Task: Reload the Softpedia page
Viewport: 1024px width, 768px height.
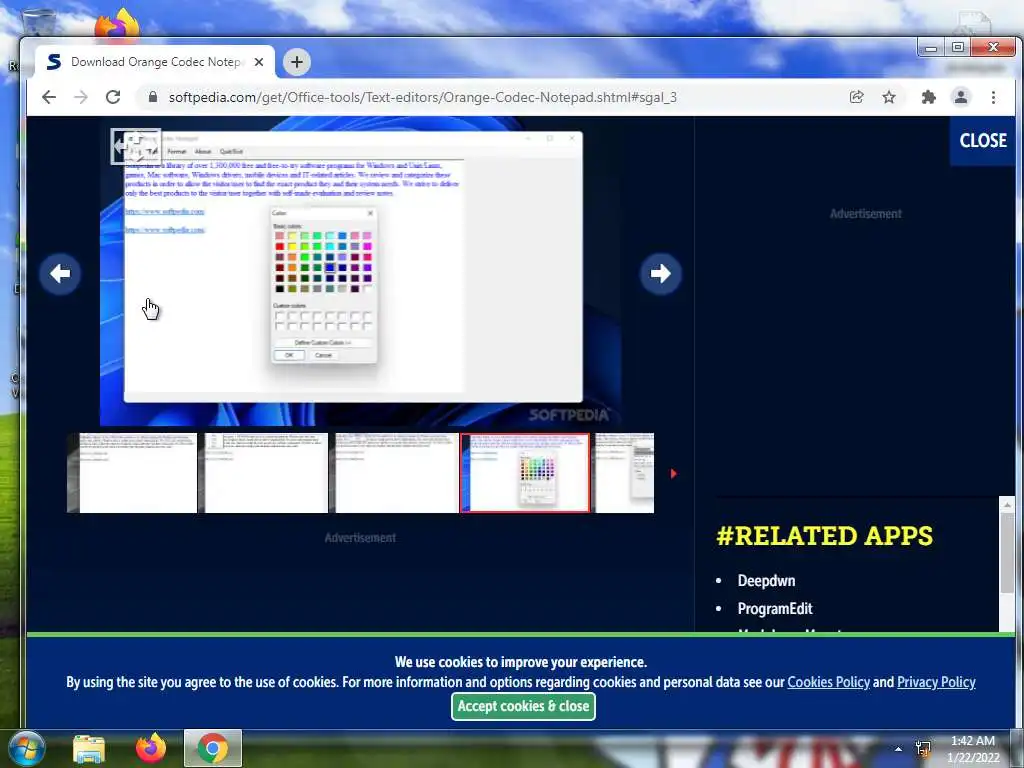Action: [x=113, y=97]
